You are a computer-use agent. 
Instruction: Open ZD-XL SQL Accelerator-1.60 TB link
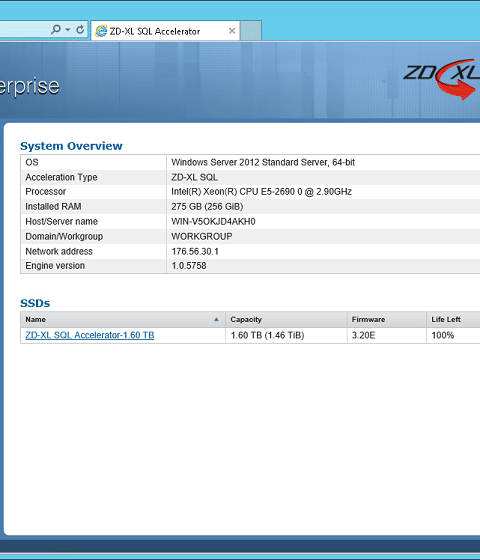point(90,335)
